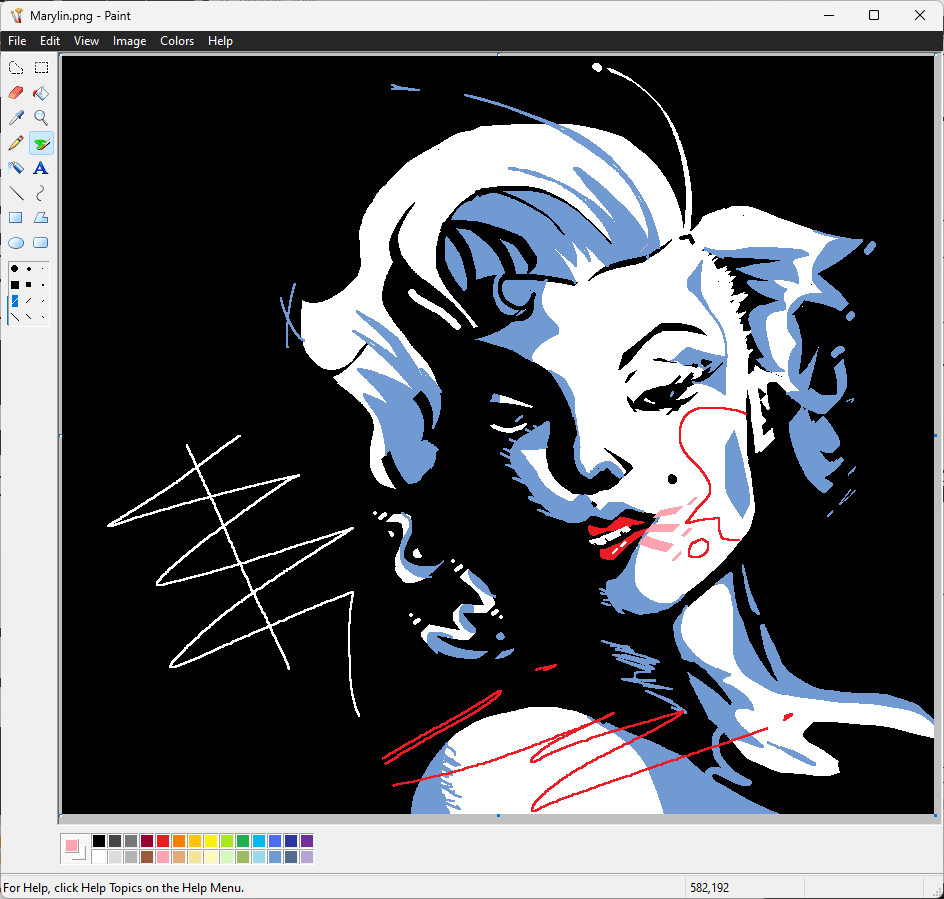Viewport: 944px width, 899px height.
Task: Activate the Fill With Color bucket
Action: [41, 93]
